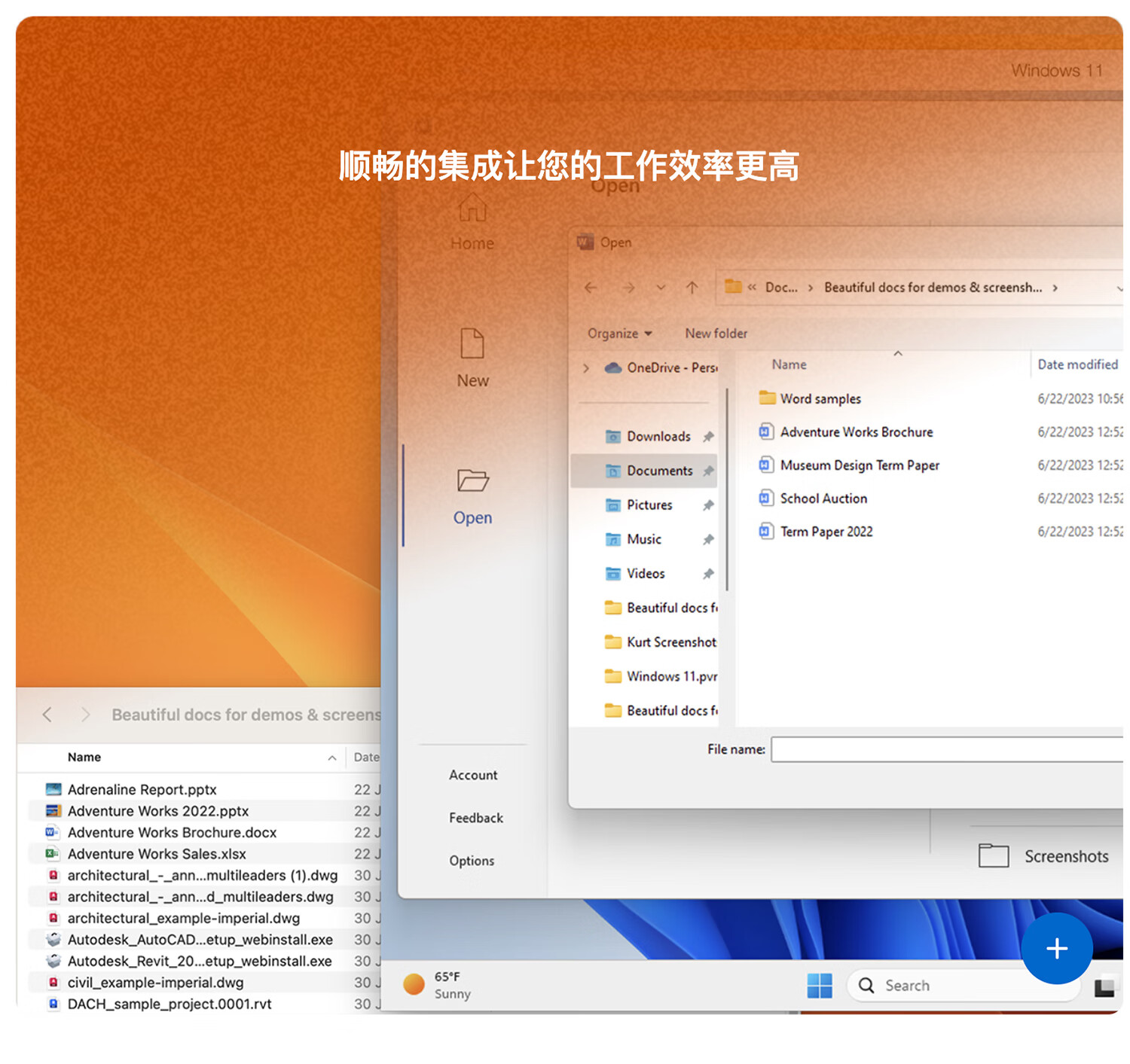Go back in the Mac Finder window

point(47,715)
